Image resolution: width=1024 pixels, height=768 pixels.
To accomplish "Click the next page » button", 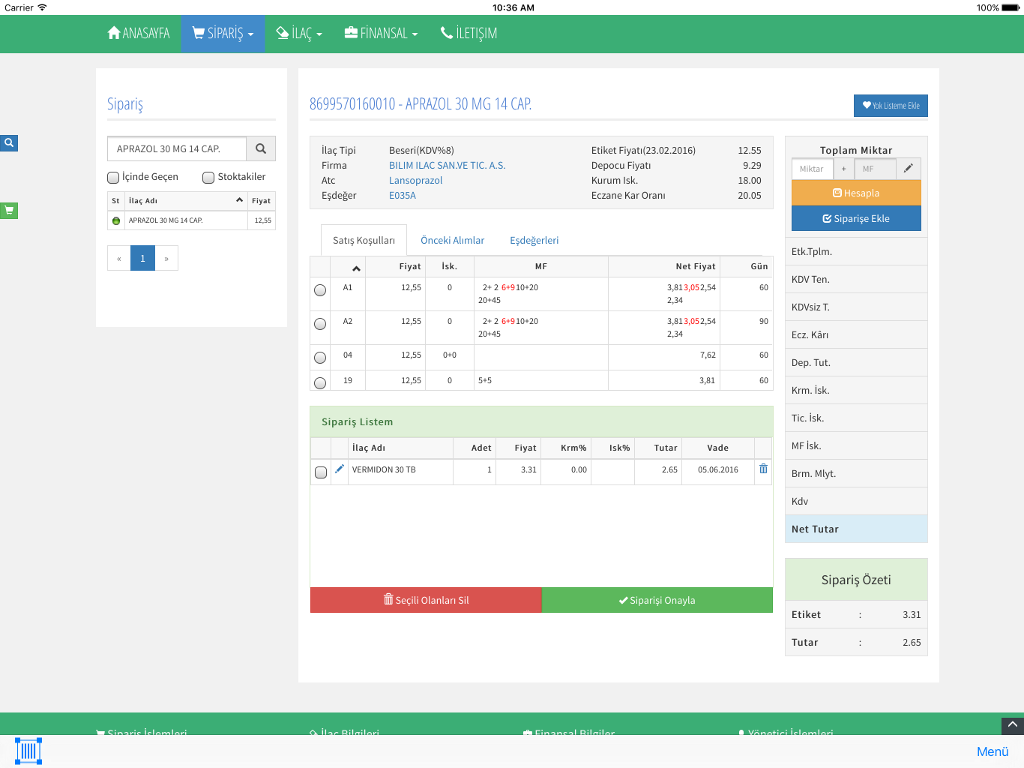I will [167, 258].
